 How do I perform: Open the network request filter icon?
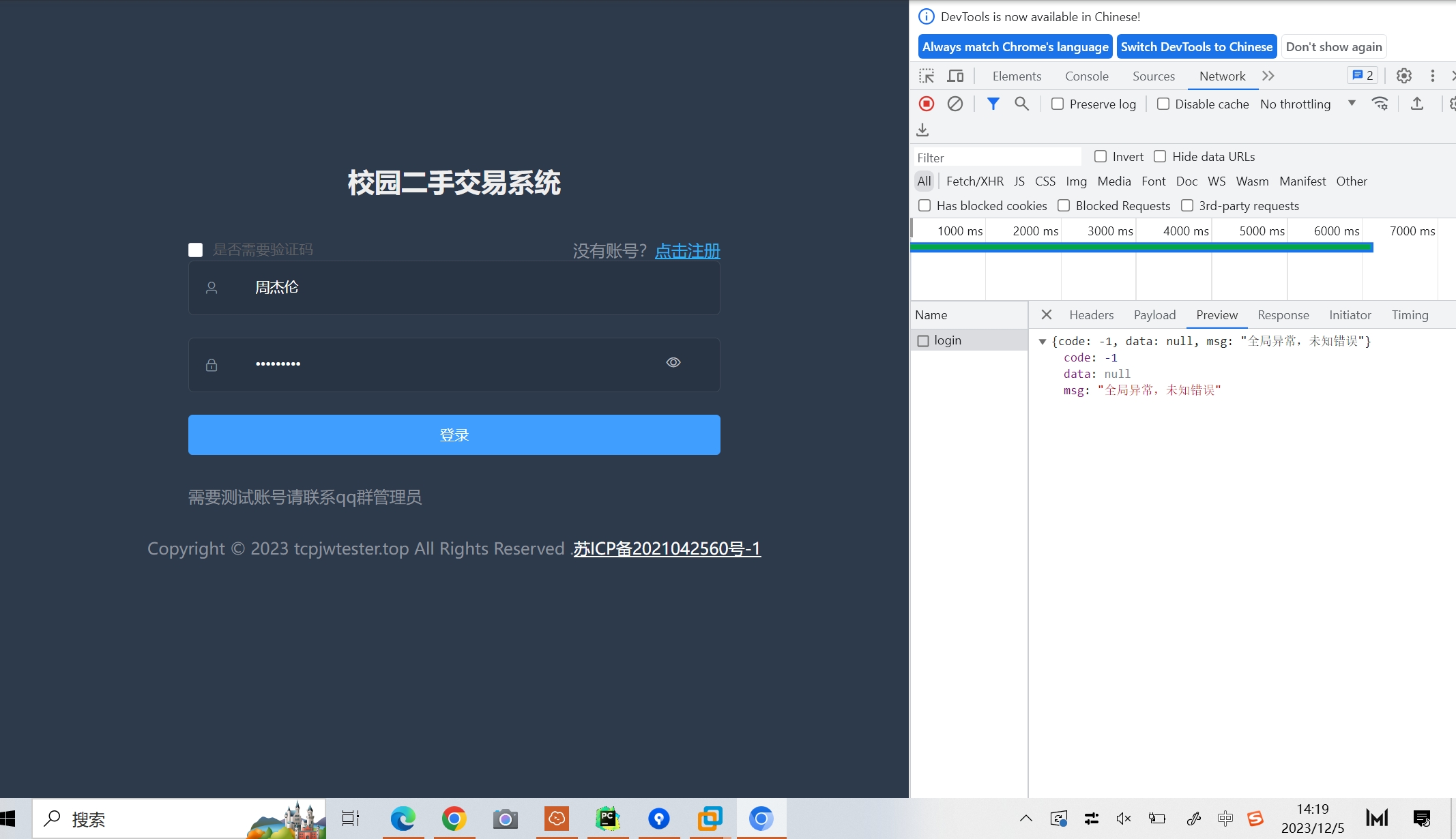click(993, 104)
